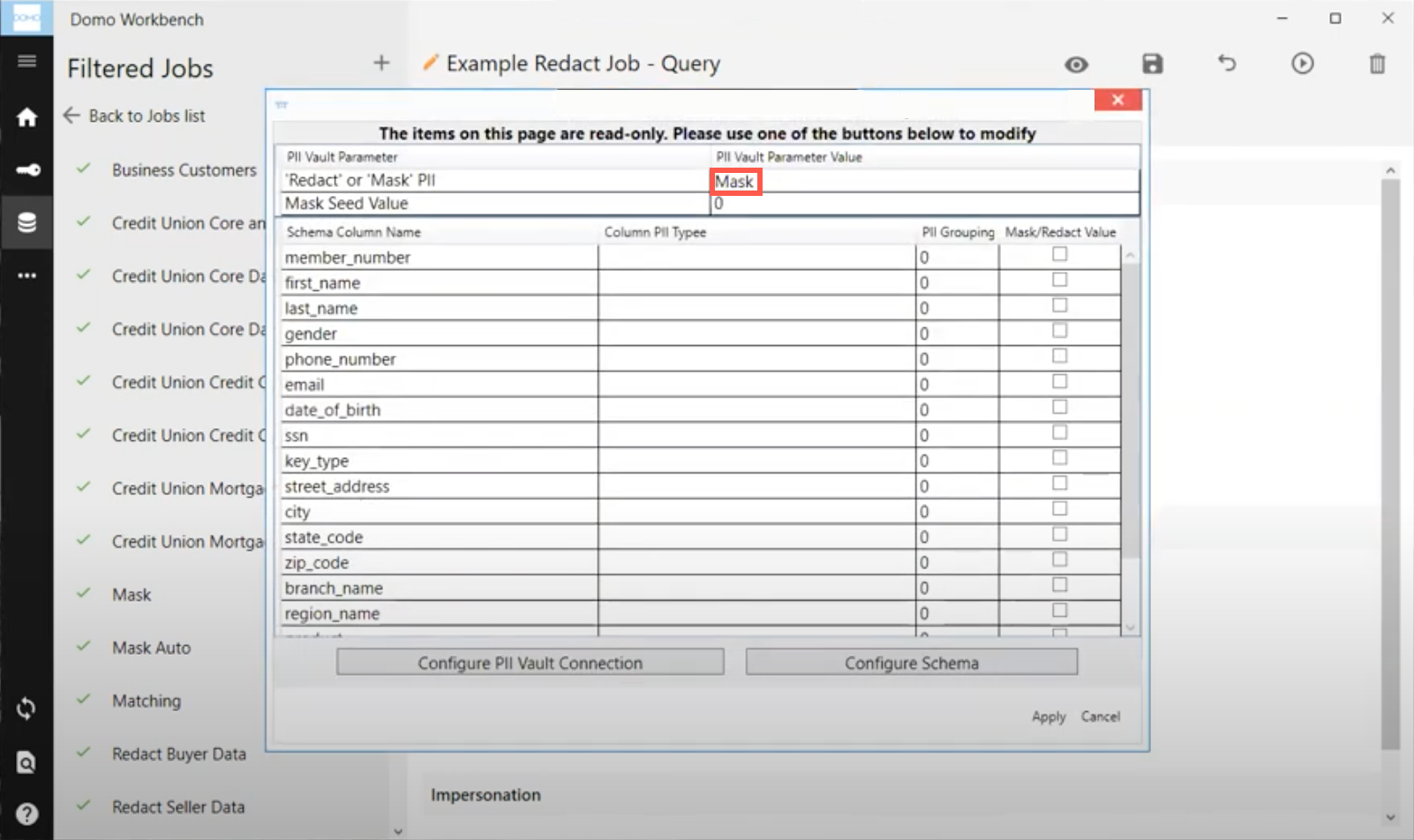
Task: Open the Column PII Type dropdown for first_name
Action: [x=755, y=282]
